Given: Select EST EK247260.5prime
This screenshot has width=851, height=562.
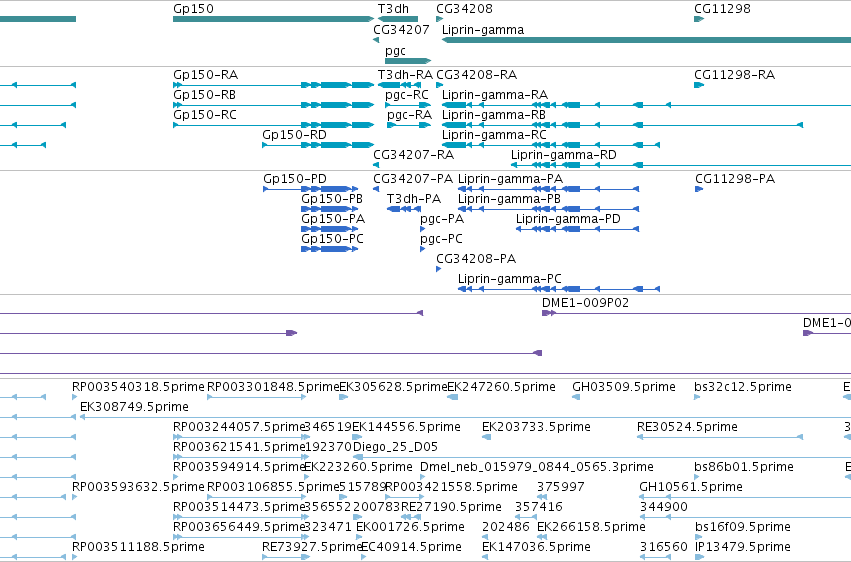Looking at the screenshot, I should 453,397.
